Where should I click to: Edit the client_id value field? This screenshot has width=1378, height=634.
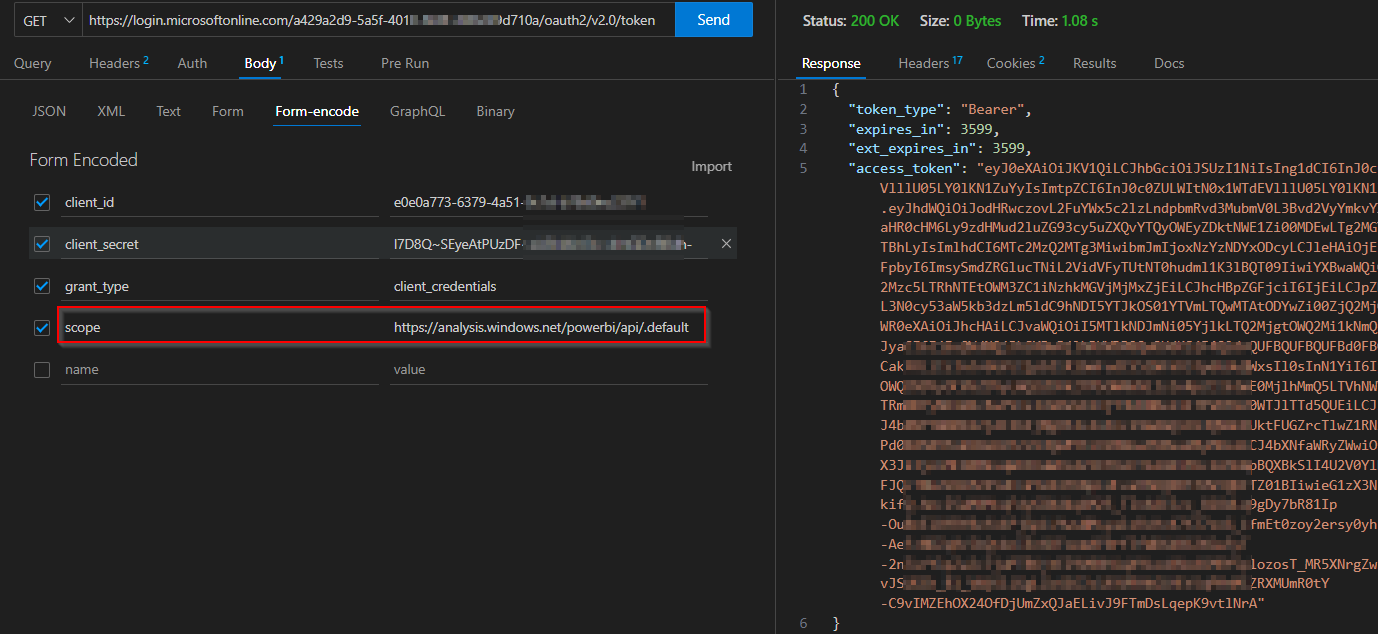(x=549, y=202)
